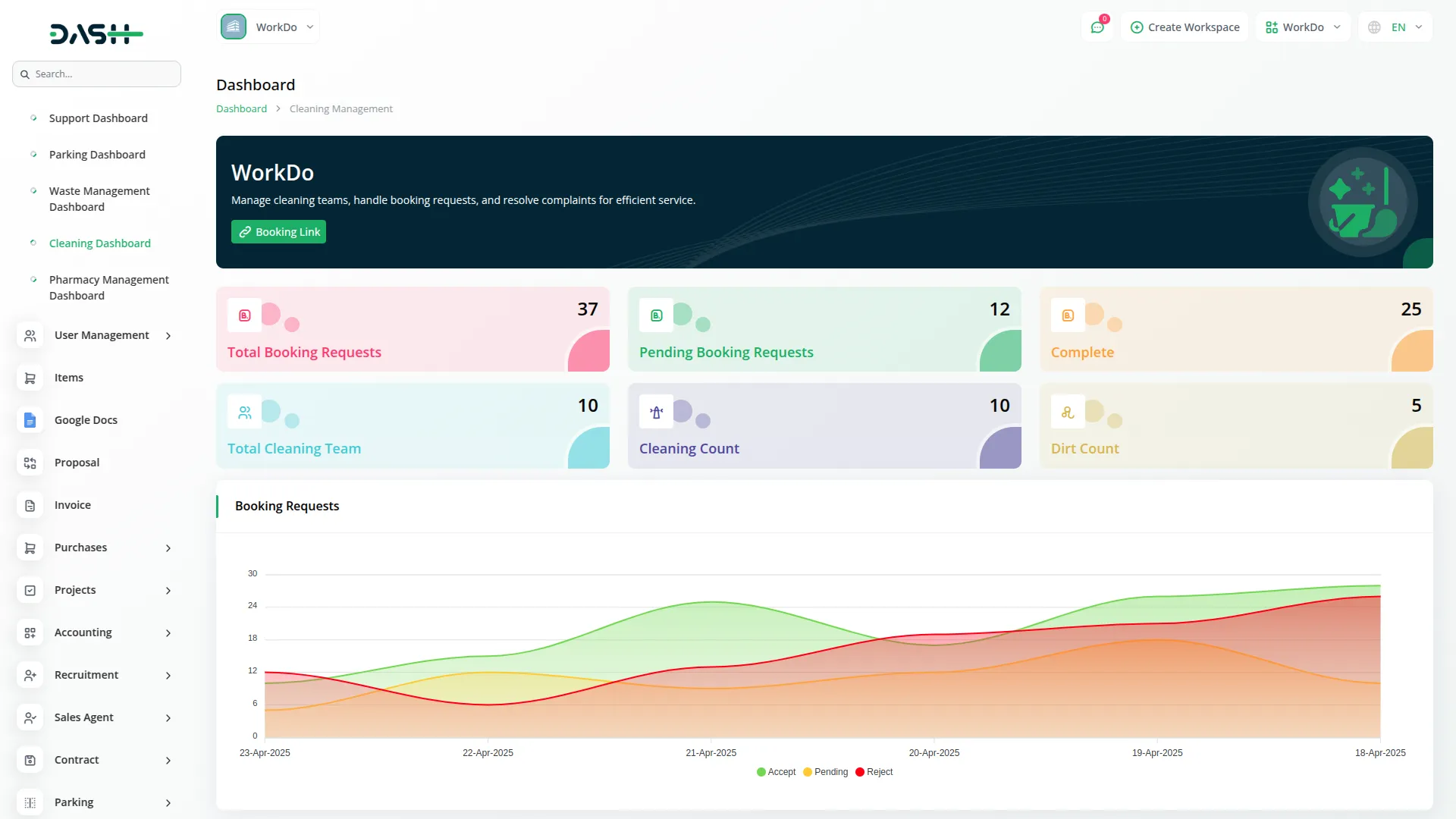1456x819 pixels.
Task: Click the Contract sidebar icon
Action: tap(30, 760)
